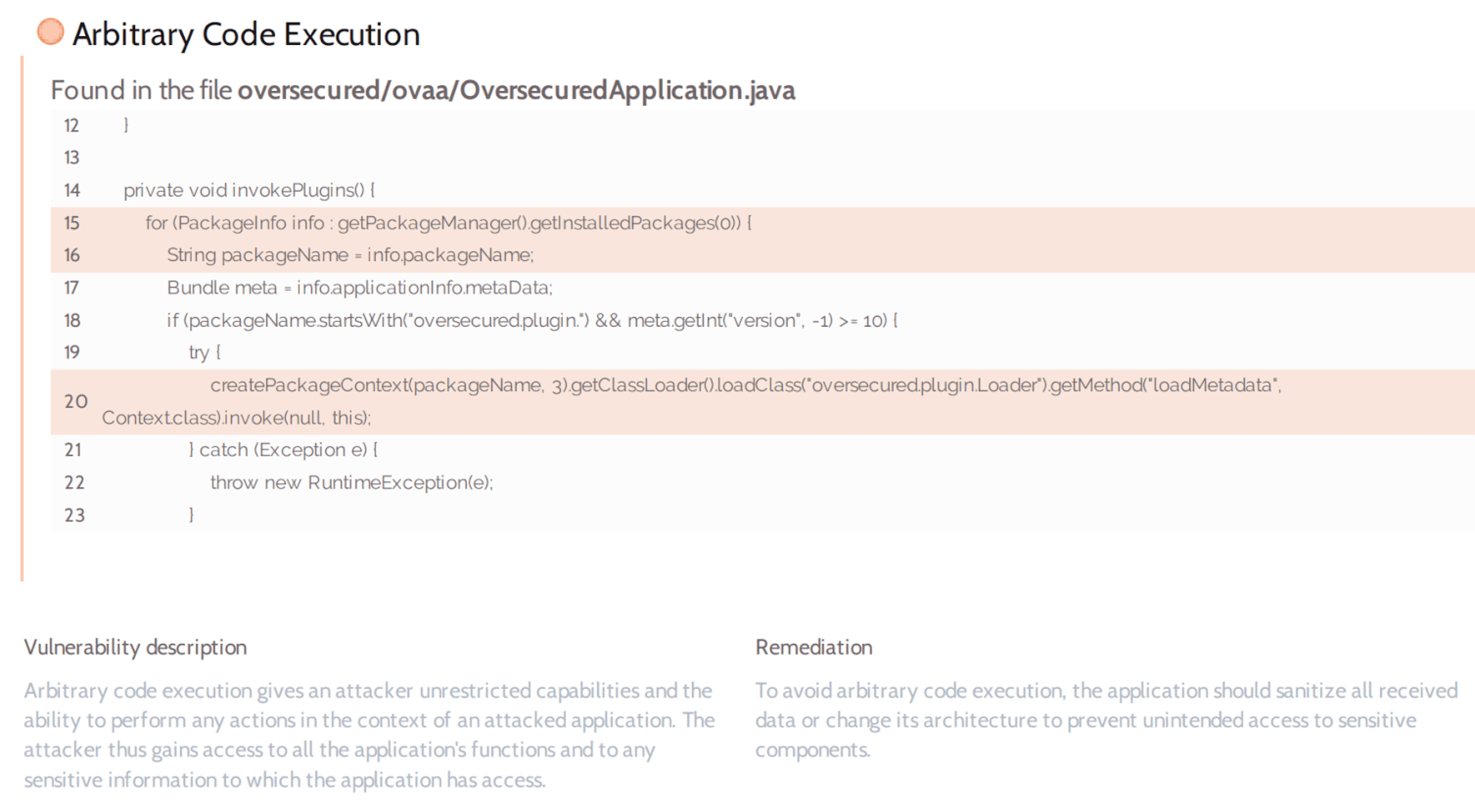The height and width of the screenshot is (812, 1475).
Task: Click line number 20 in gutter
Action: 75,401
